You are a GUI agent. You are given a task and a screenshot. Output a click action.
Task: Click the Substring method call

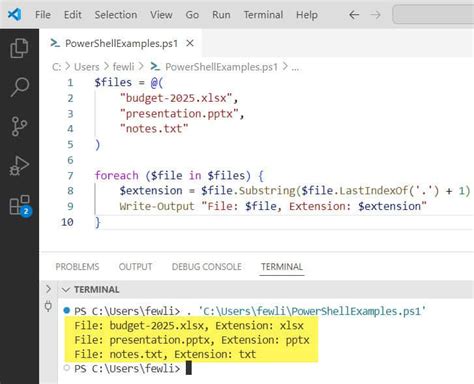pos(267,190)
